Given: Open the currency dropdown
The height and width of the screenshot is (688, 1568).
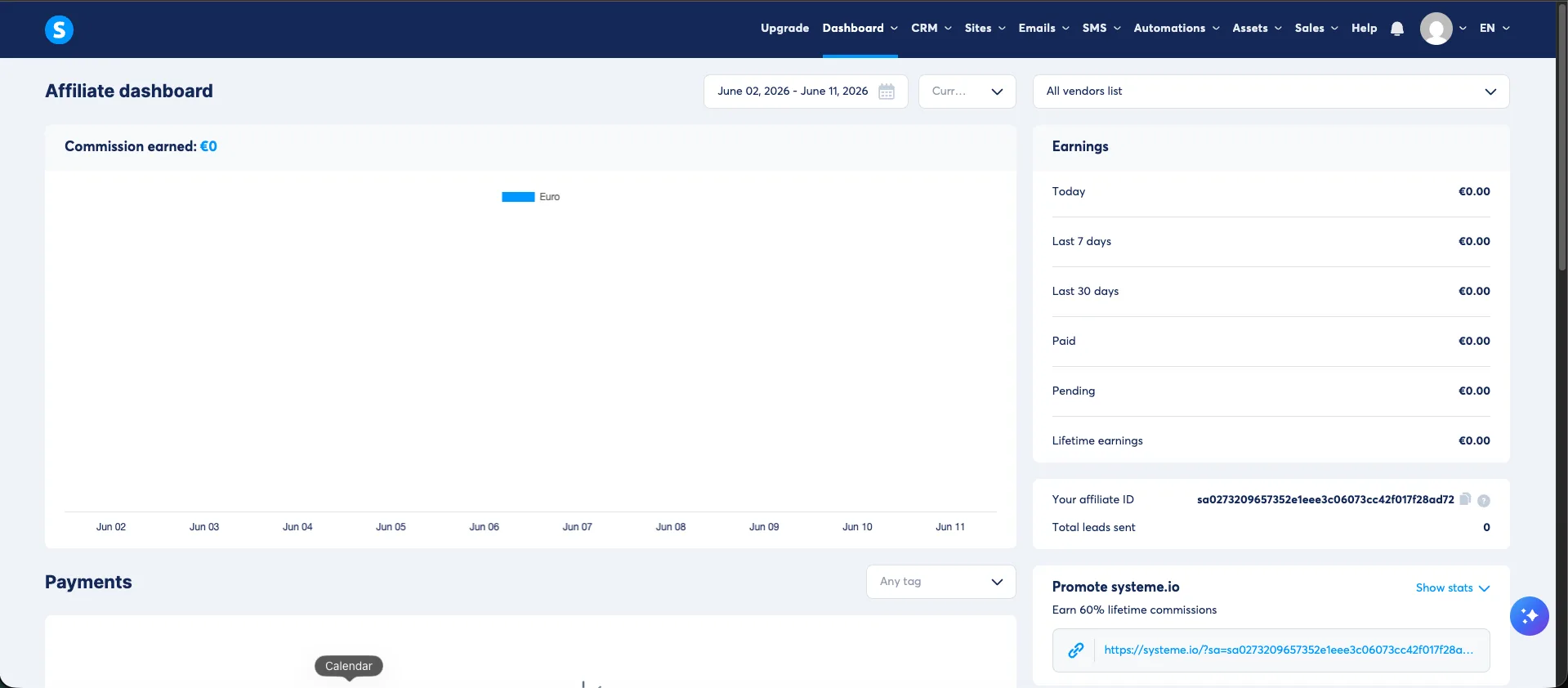Looking at the screenshot, I should point(967,92).
